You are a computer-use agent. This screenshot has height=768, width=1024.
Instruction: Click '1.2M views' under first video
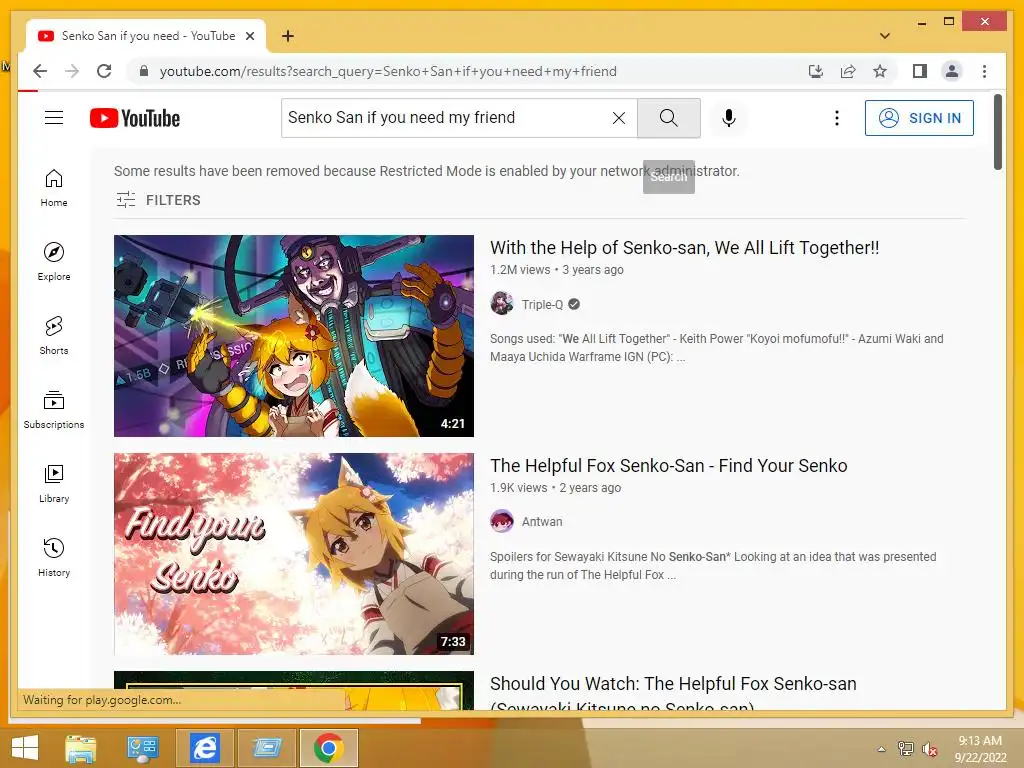(x=520, y=270)
